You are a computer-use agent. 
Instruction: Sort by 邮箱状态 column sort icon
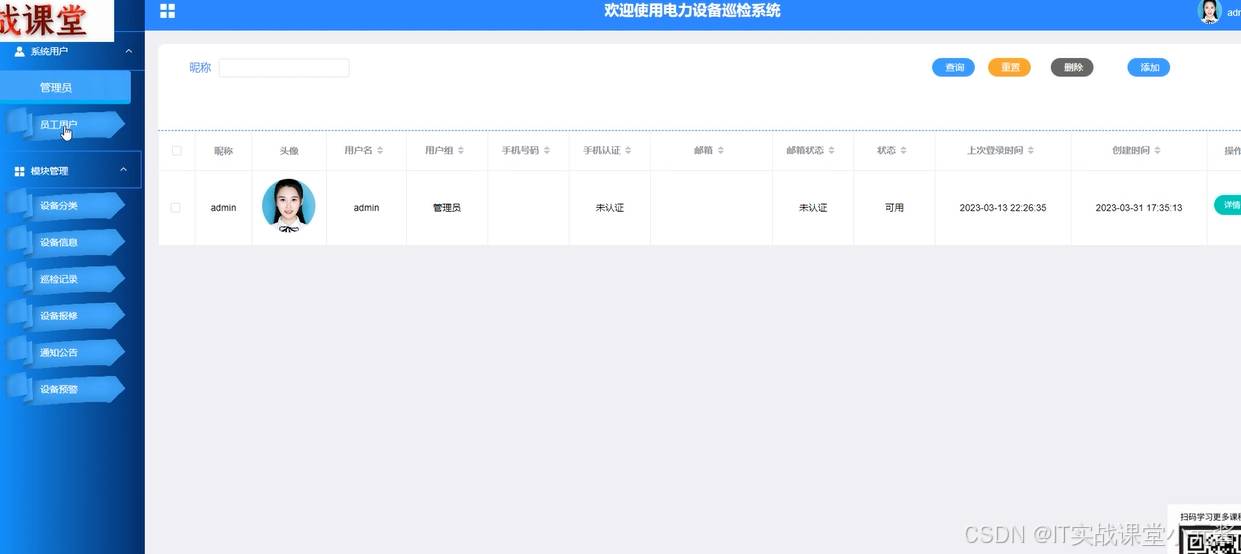(x=832, y=151)
